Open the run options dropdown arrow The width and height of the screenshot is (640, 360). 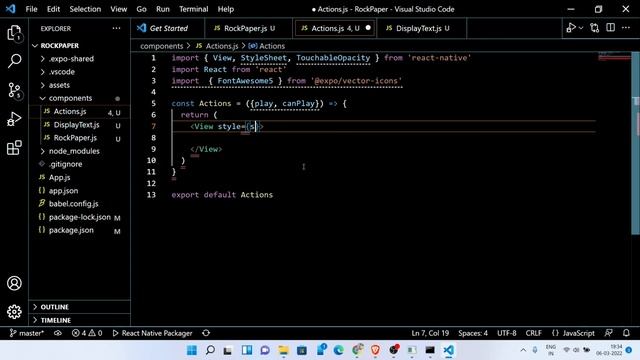pyautogui.click(x=581, y=28)
